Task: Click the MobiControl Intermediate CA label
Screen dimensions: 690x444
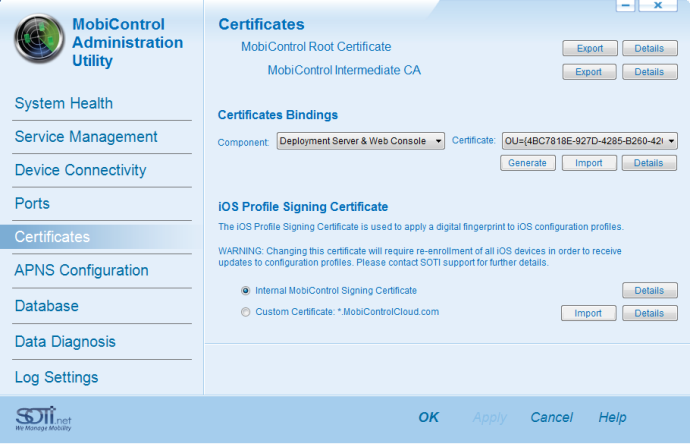Action: (344, 70)
